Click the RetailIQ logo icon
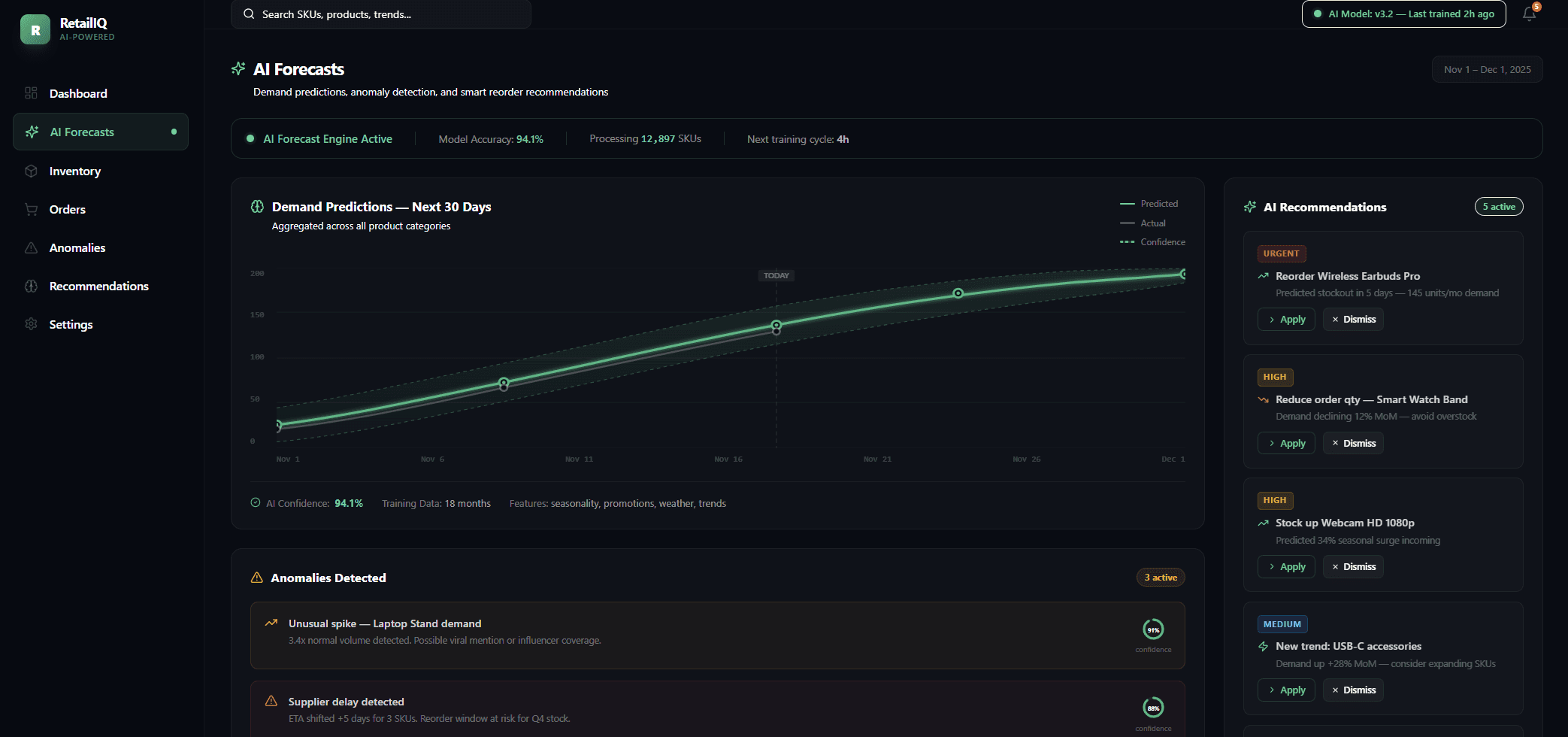Screen dimensions: 1568x737 click(x=35, y=29)
